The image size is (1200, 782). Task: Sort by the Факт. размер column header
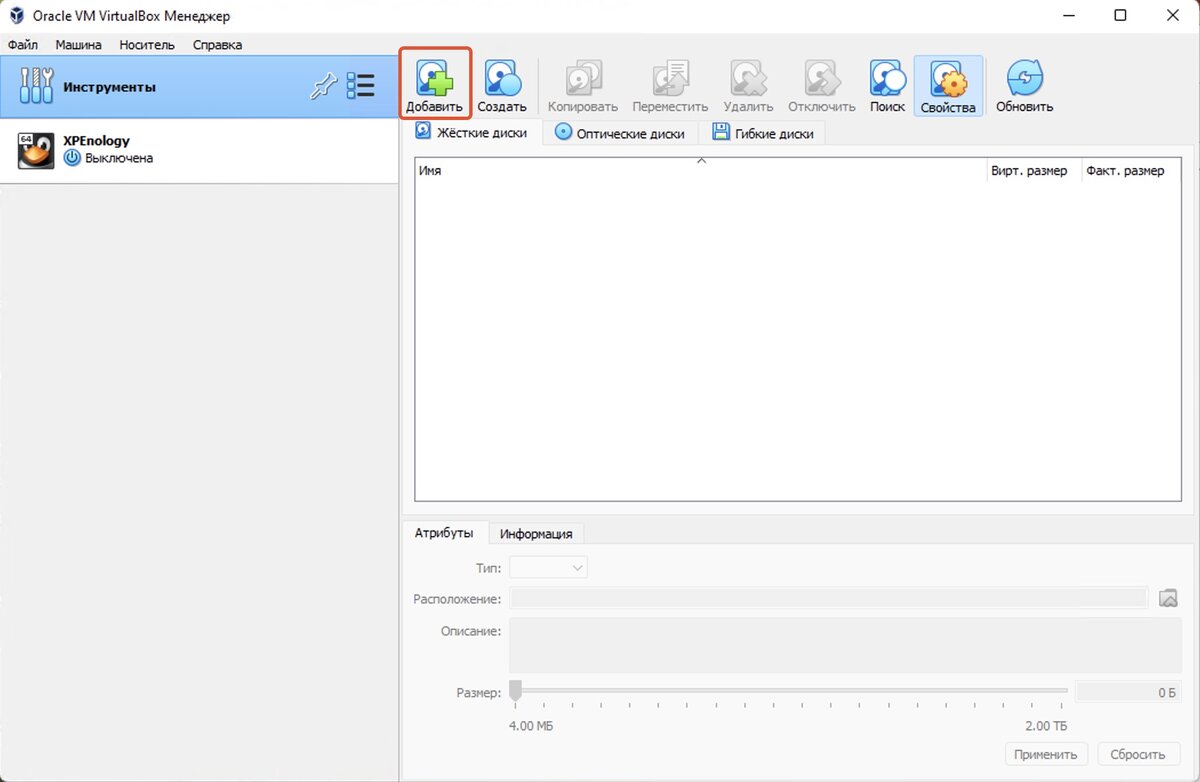point(1130,170)
